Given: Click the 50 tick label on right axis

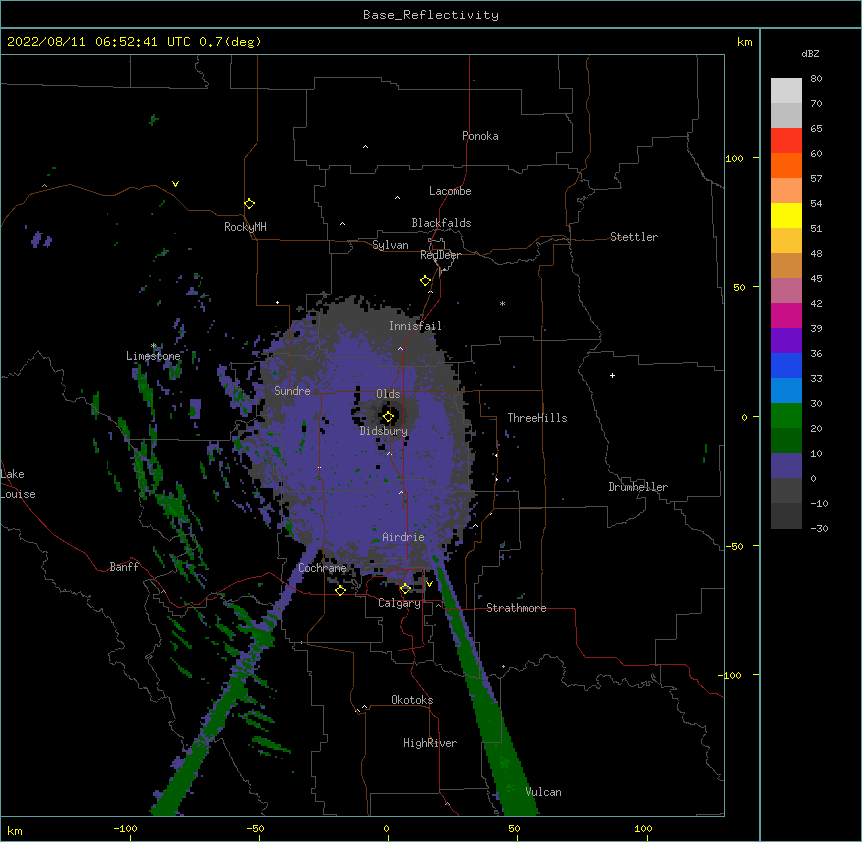Looking at the screenshot, I should [739, 287].
